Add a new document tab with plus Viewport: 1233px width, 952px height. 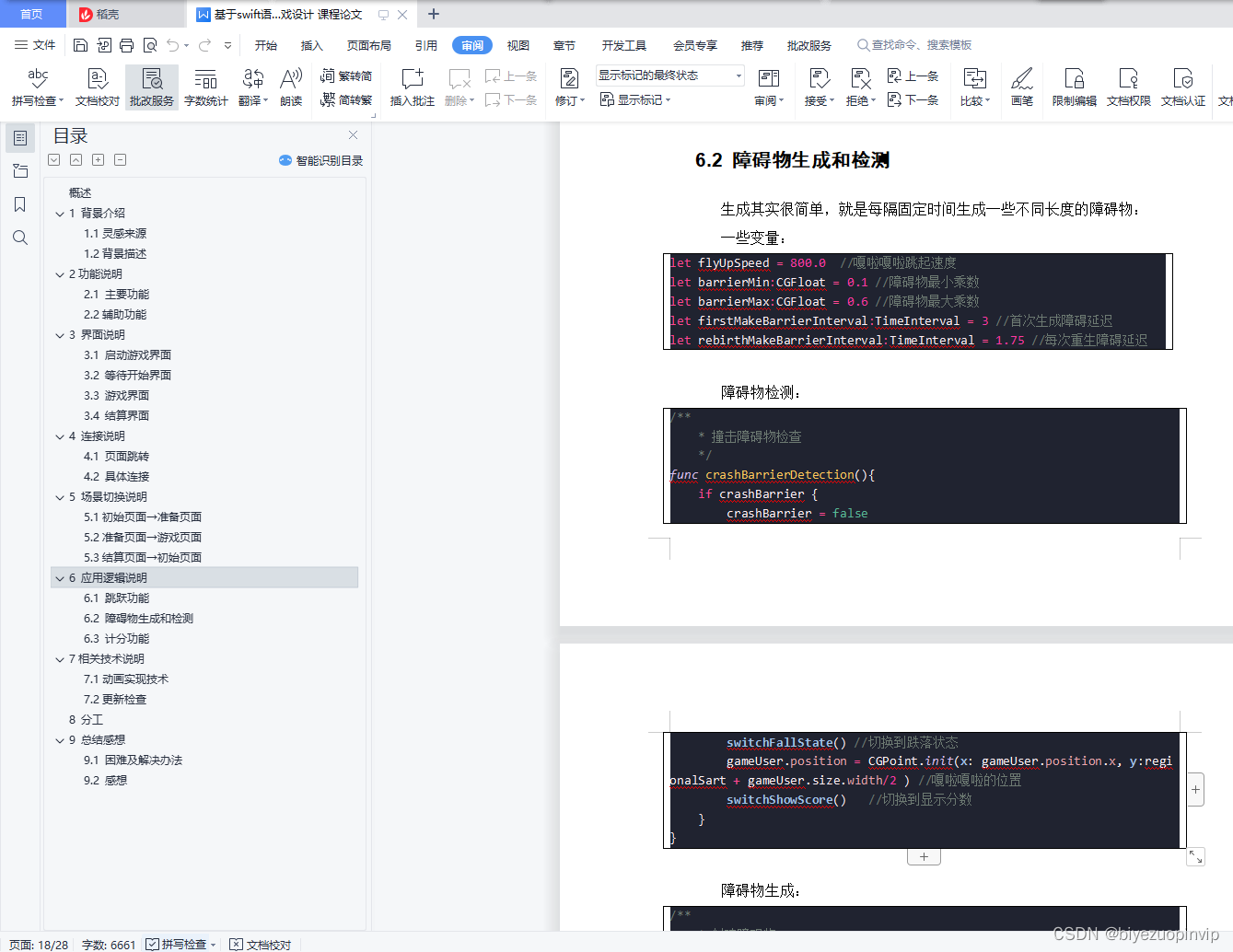click(x=434, y=14)
